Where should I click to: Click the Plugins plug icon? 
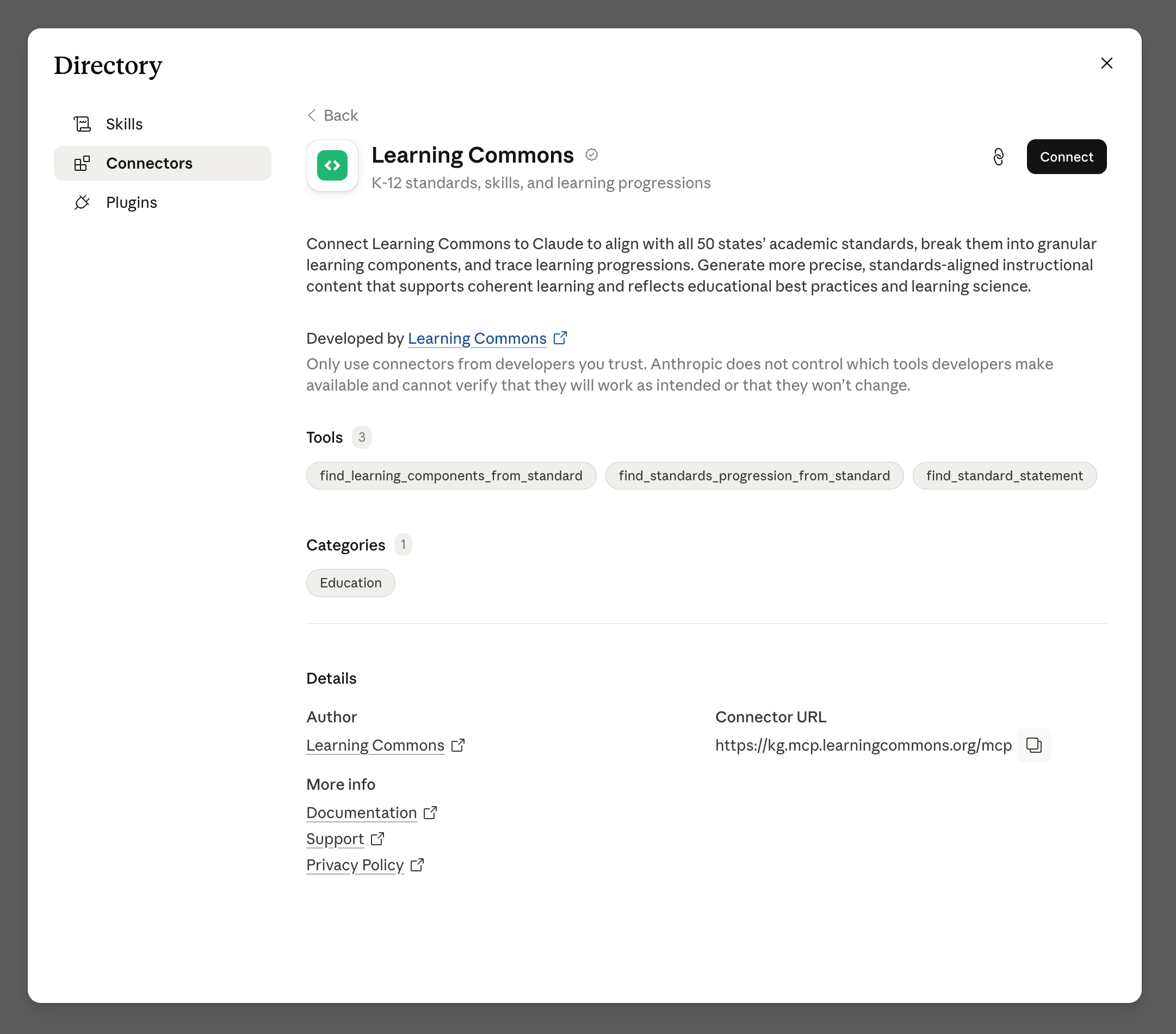click(82, 202)
